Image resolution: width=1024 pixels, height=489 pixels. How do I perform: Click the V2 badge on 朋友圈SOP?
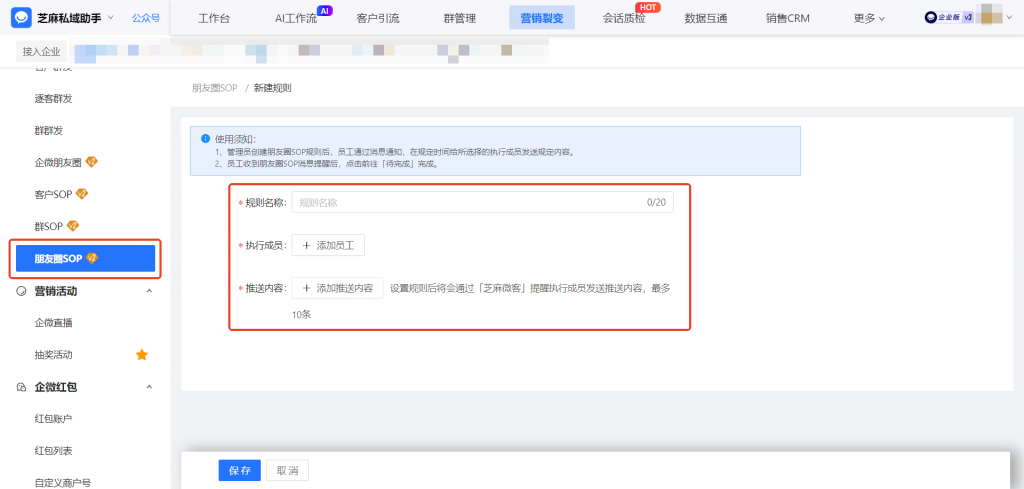[92, 259]
